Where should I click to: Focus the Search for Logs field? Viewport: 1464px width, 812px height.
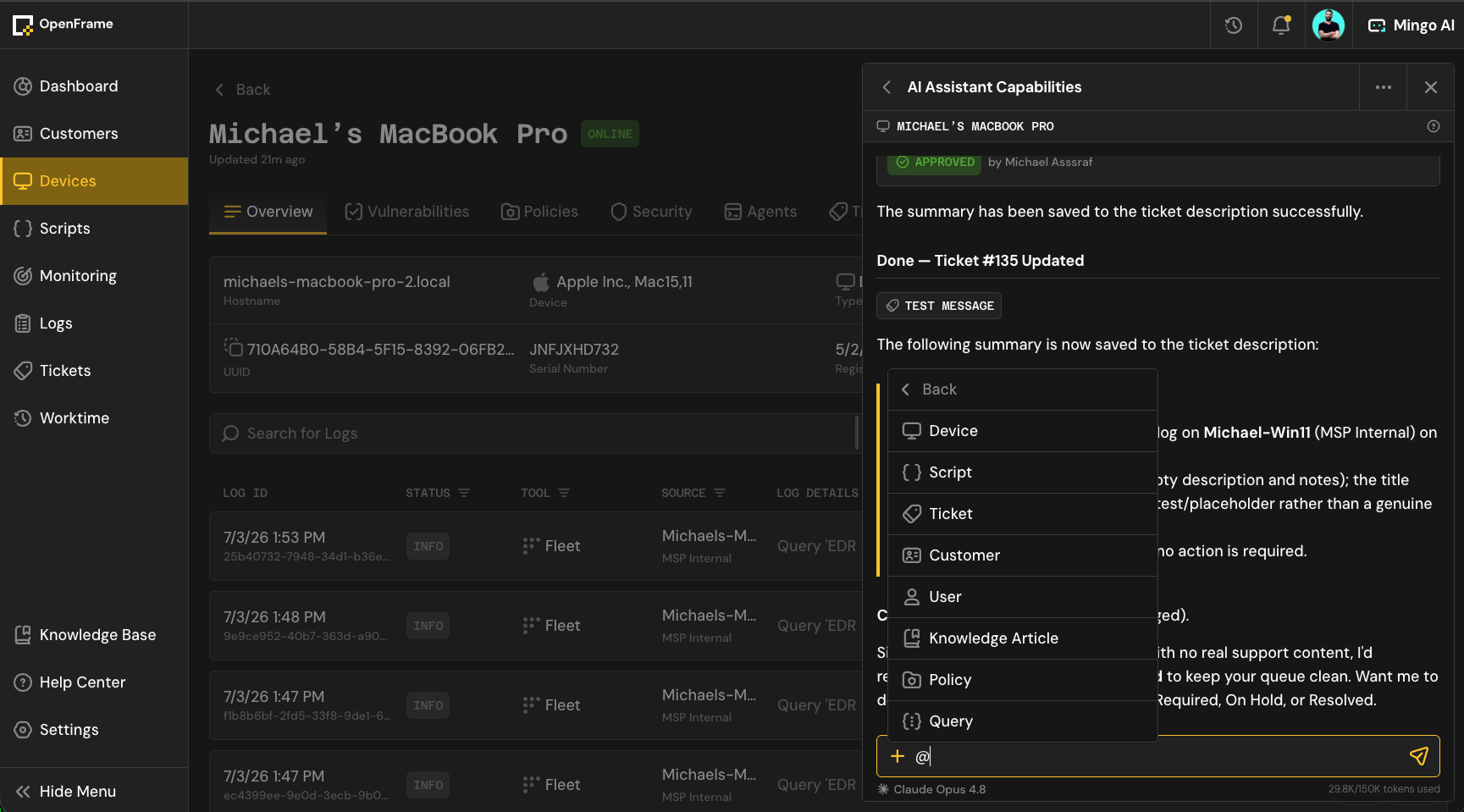[534, 434]
